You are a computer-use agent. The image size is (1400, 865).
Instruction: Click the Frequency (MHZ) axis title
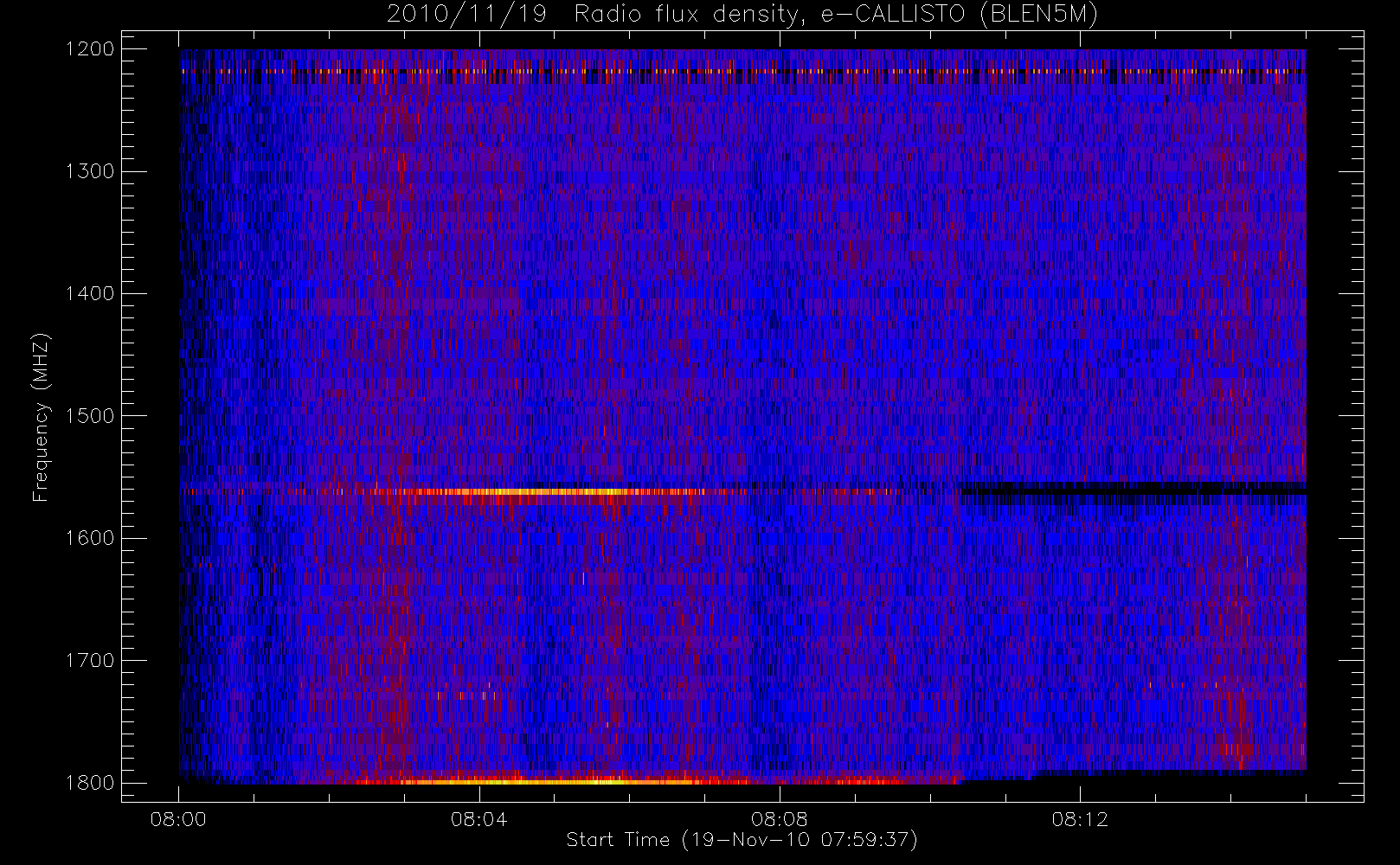click(41, 417)
